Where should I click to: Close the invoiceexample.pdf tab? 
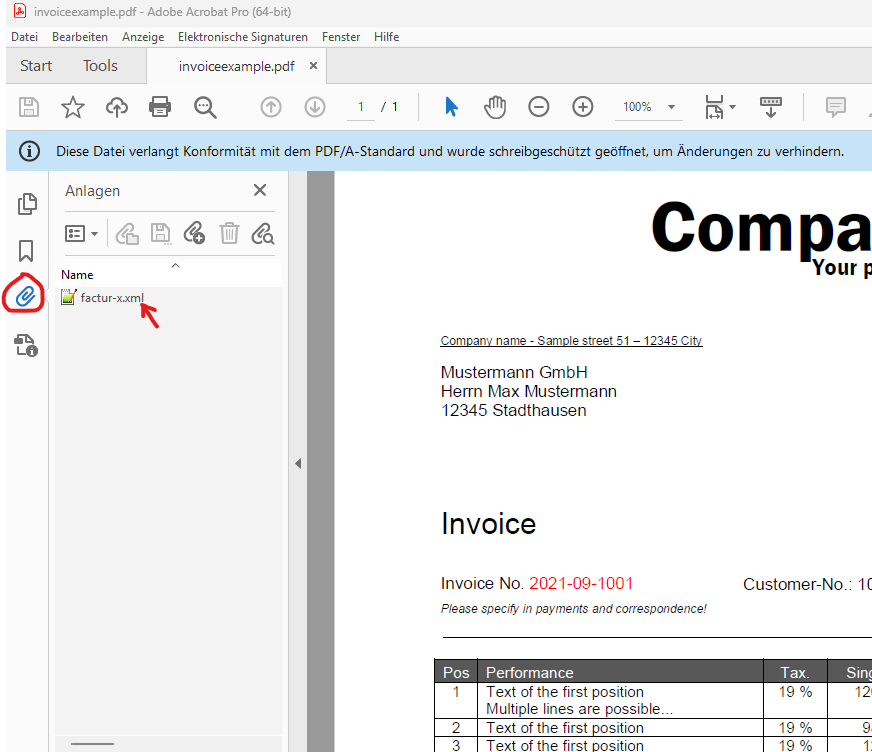tap(314, 66)
